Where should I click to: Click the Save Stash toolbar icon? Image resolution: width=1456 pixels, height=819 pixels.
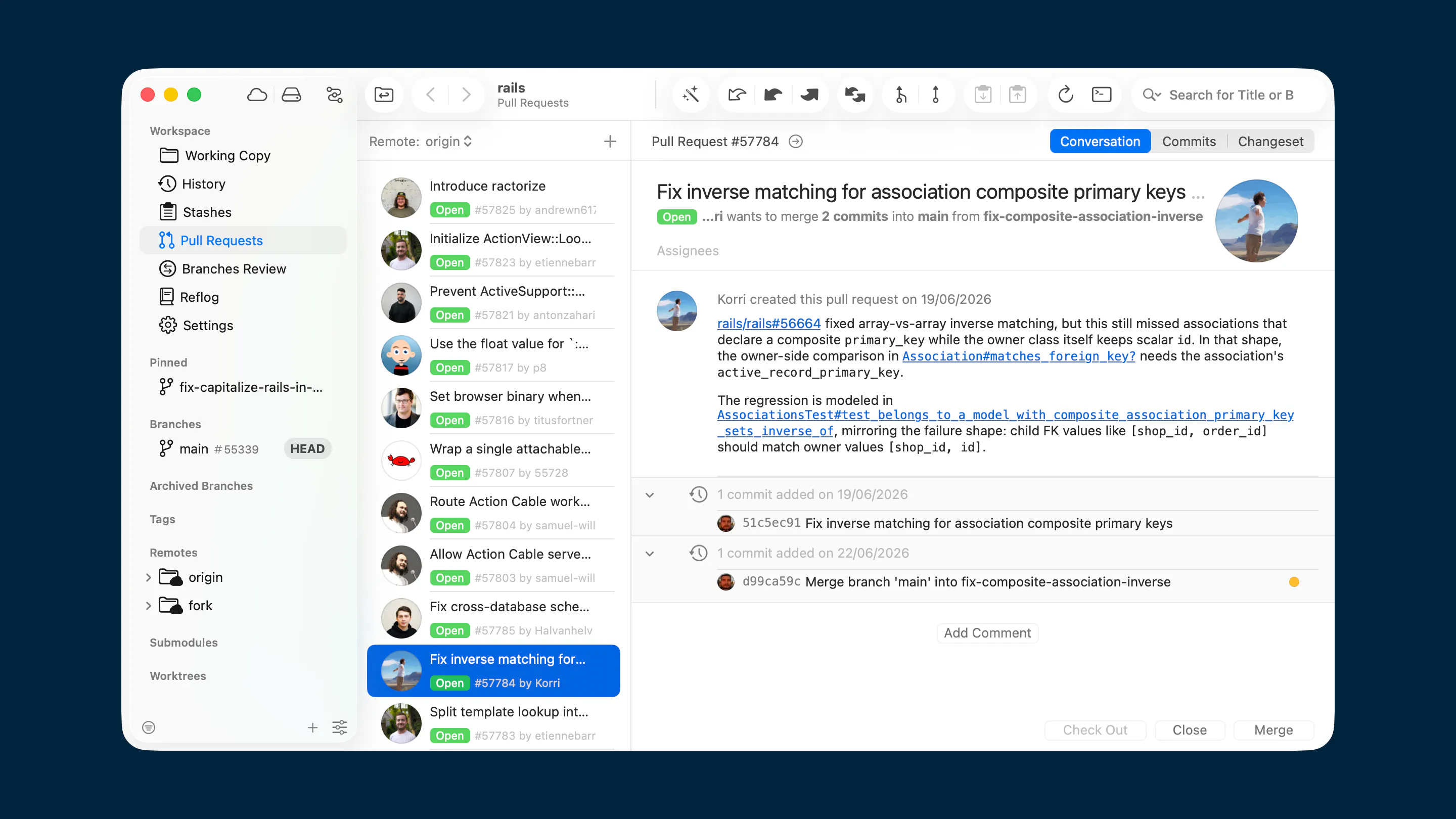coord(983,95)
